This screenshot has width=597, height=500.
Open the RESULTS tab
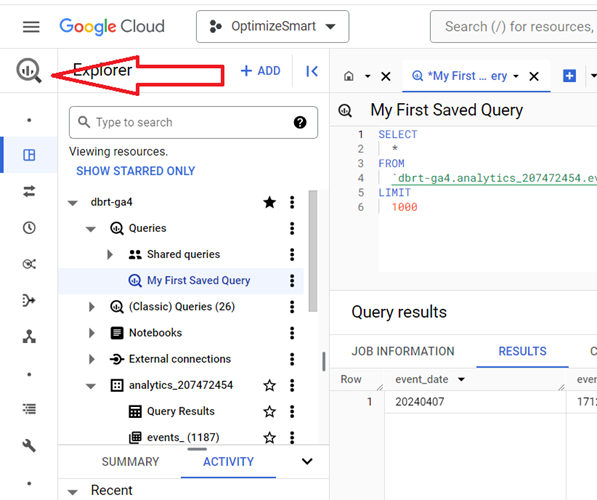[x=522, y=351]
